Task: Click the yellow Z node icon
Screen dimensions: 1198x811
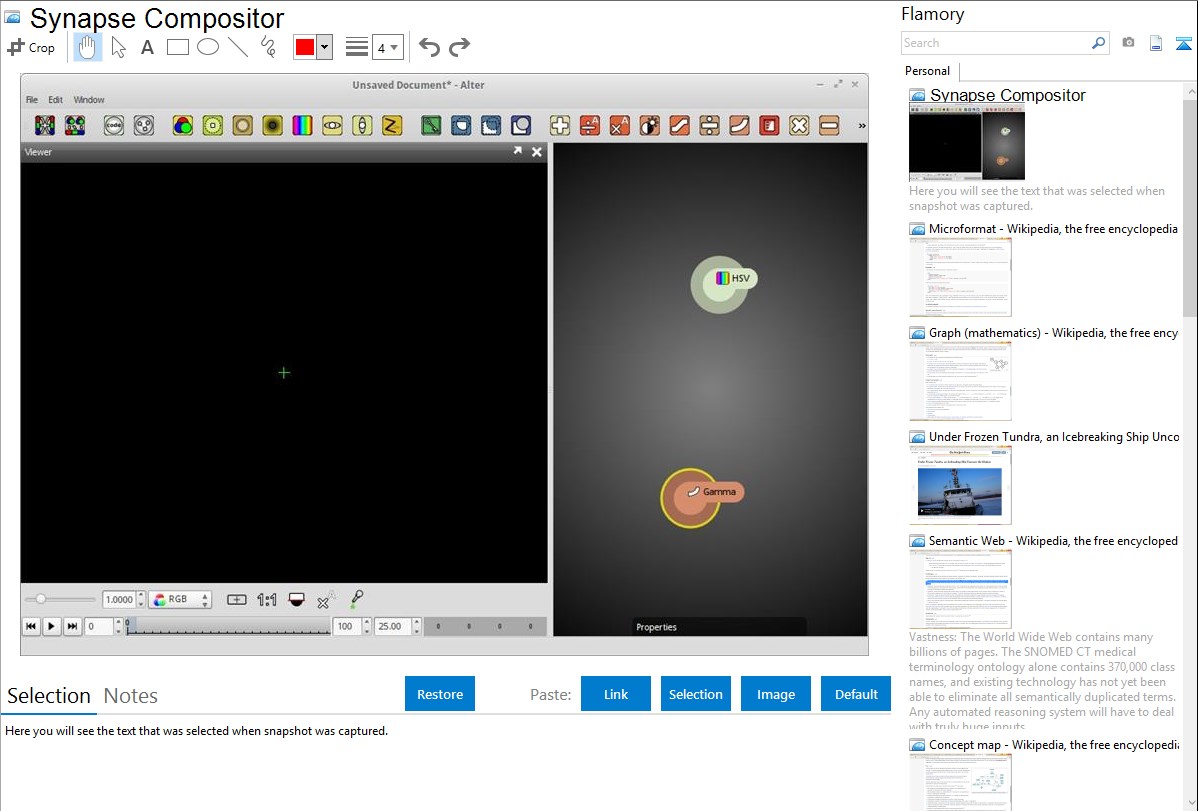Action: [x=392, y=125]
